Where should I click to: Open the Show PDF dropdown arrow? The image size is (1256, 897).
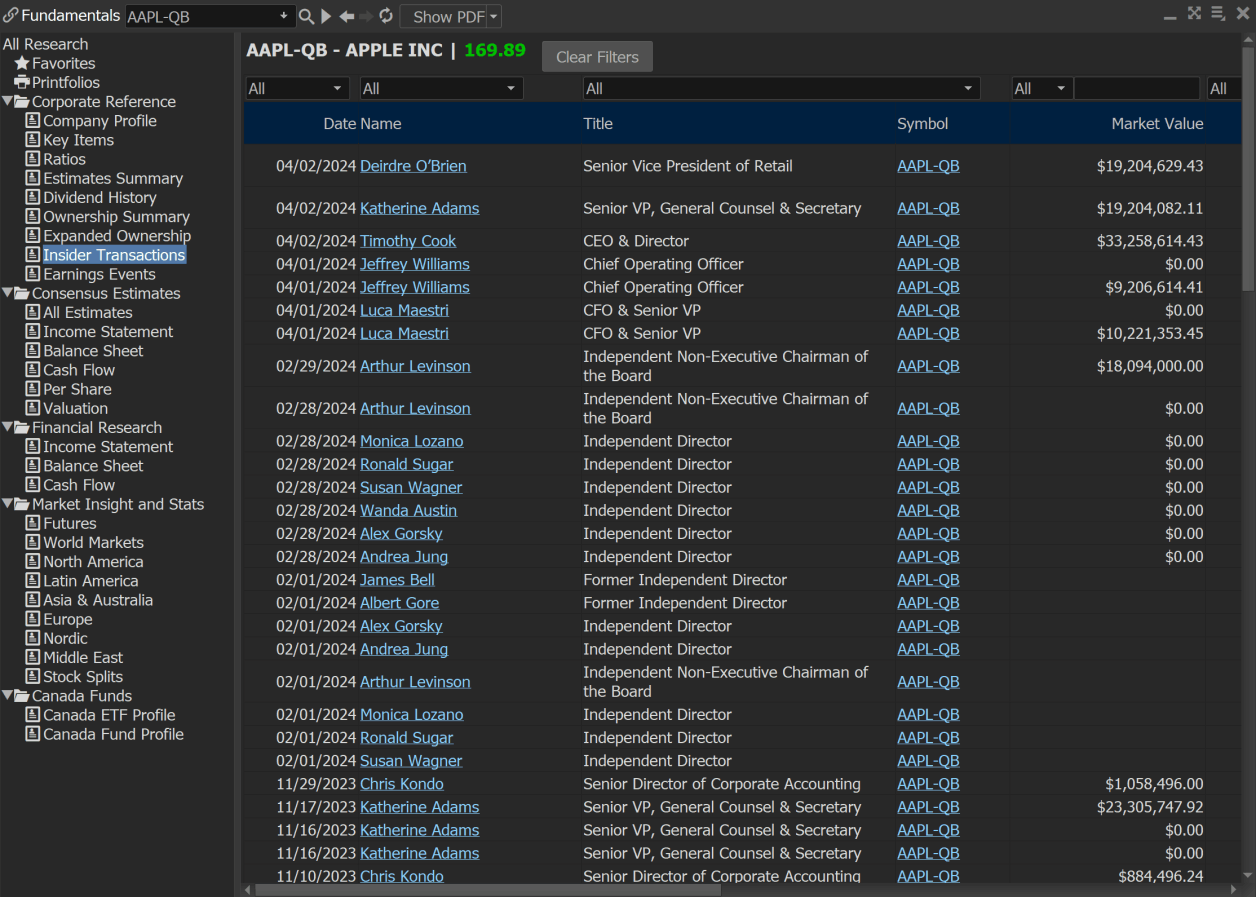pos(494,17)
